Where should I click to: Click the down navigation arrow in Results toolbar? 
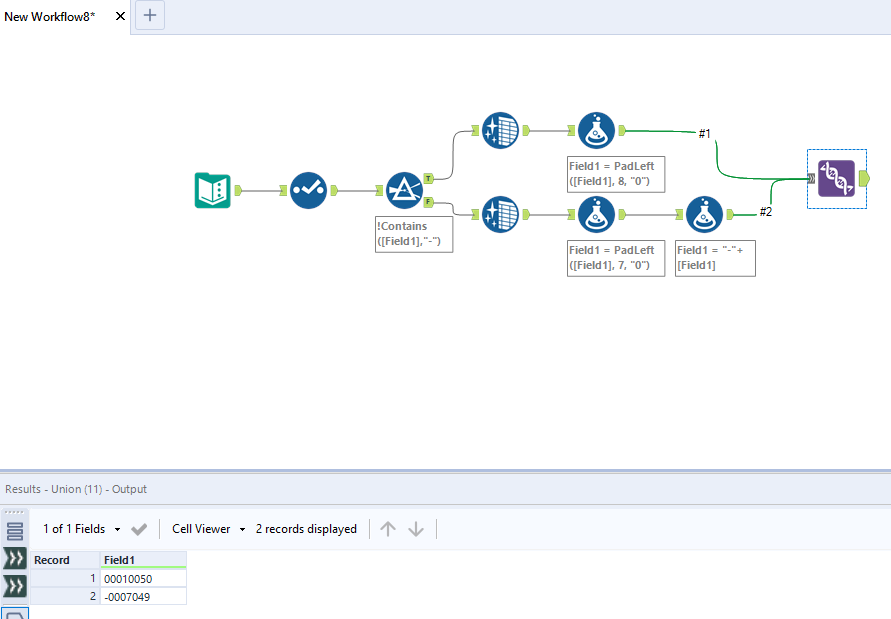click(416, 529)
